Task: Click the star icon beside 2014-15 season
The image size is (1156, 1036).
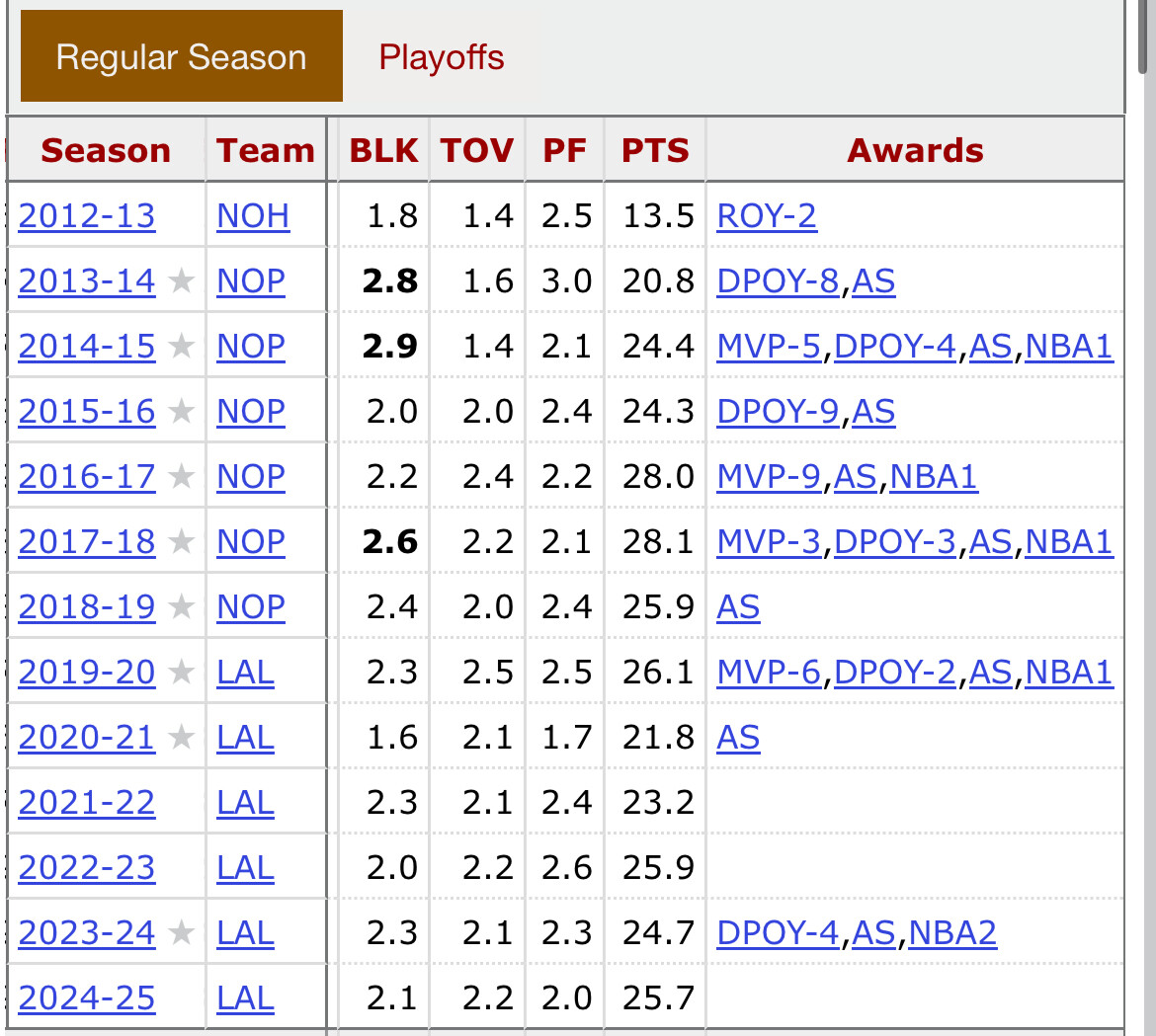Action: (x=181, y=347)
